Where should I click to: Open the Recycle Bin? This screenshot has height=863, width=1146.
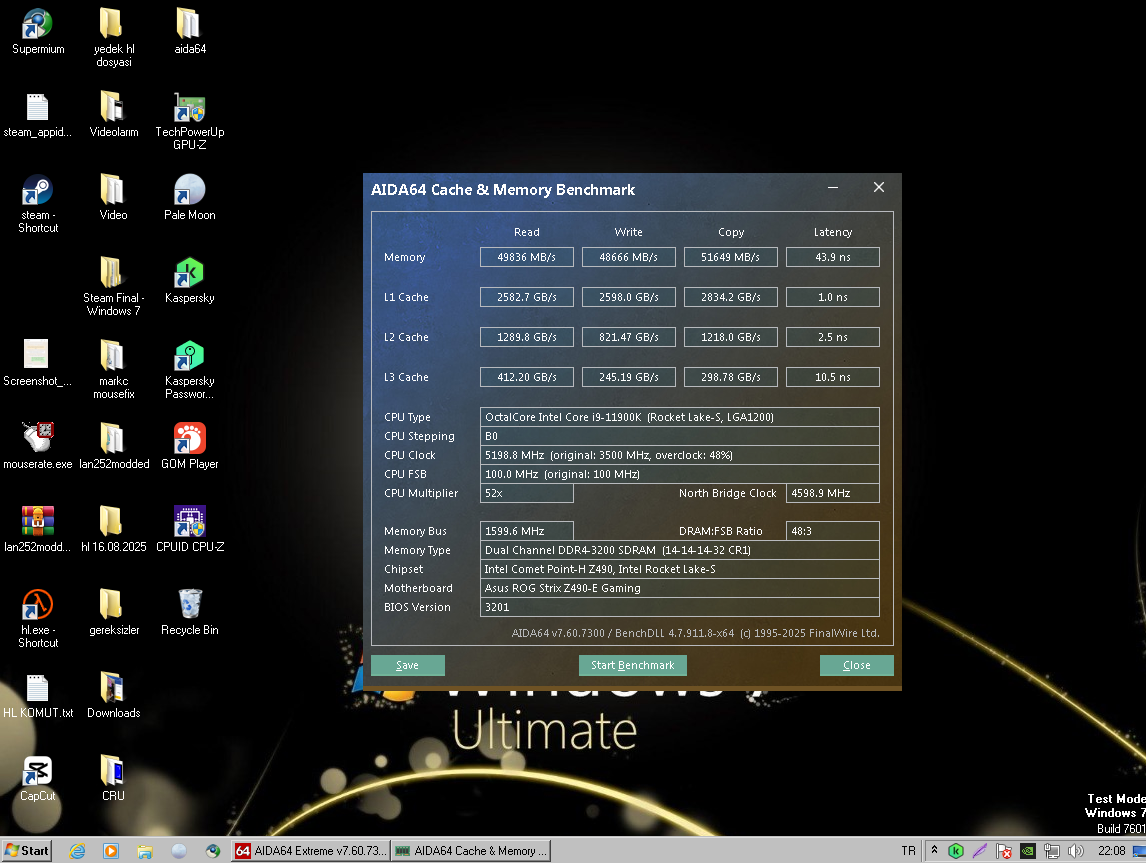pos(189,612)
